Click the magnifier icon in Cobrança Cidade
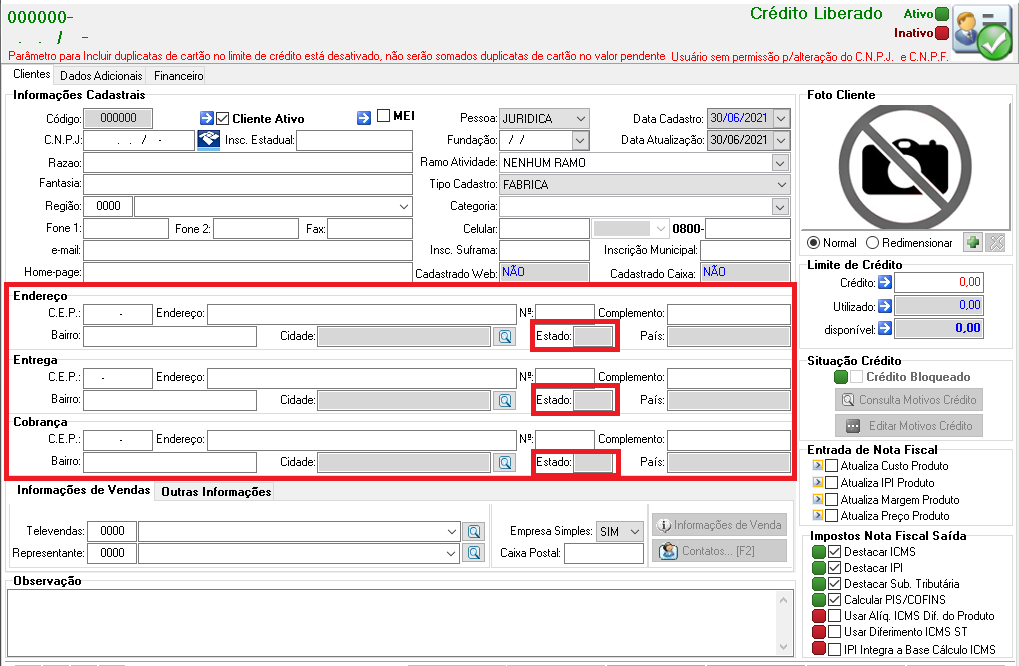Image resolution: width=1019 pixels, height=666 pixels. [x=505, y=463]
